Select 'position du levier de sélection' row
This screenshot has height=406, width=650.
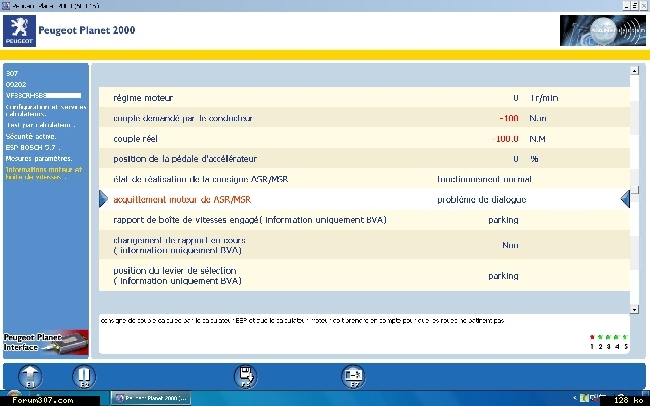coord(364,275)
